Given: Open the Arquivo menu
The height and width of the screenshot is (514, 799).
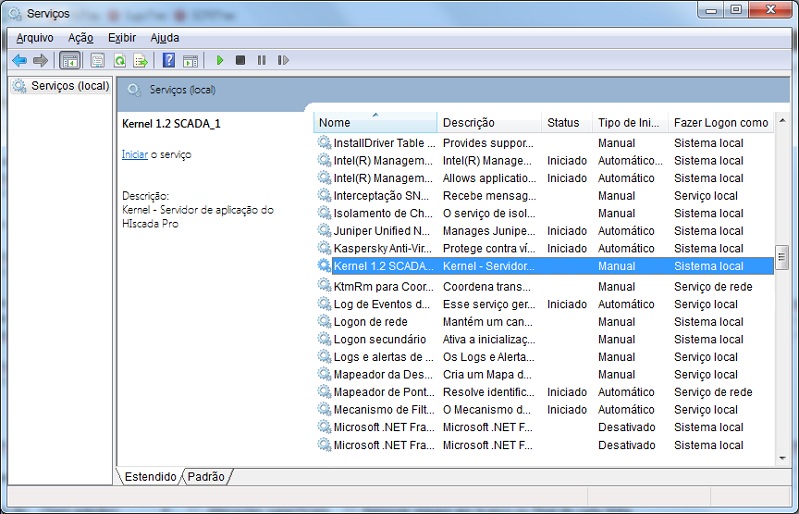Looking at the screenshot, I should click(x=35, y=38).
